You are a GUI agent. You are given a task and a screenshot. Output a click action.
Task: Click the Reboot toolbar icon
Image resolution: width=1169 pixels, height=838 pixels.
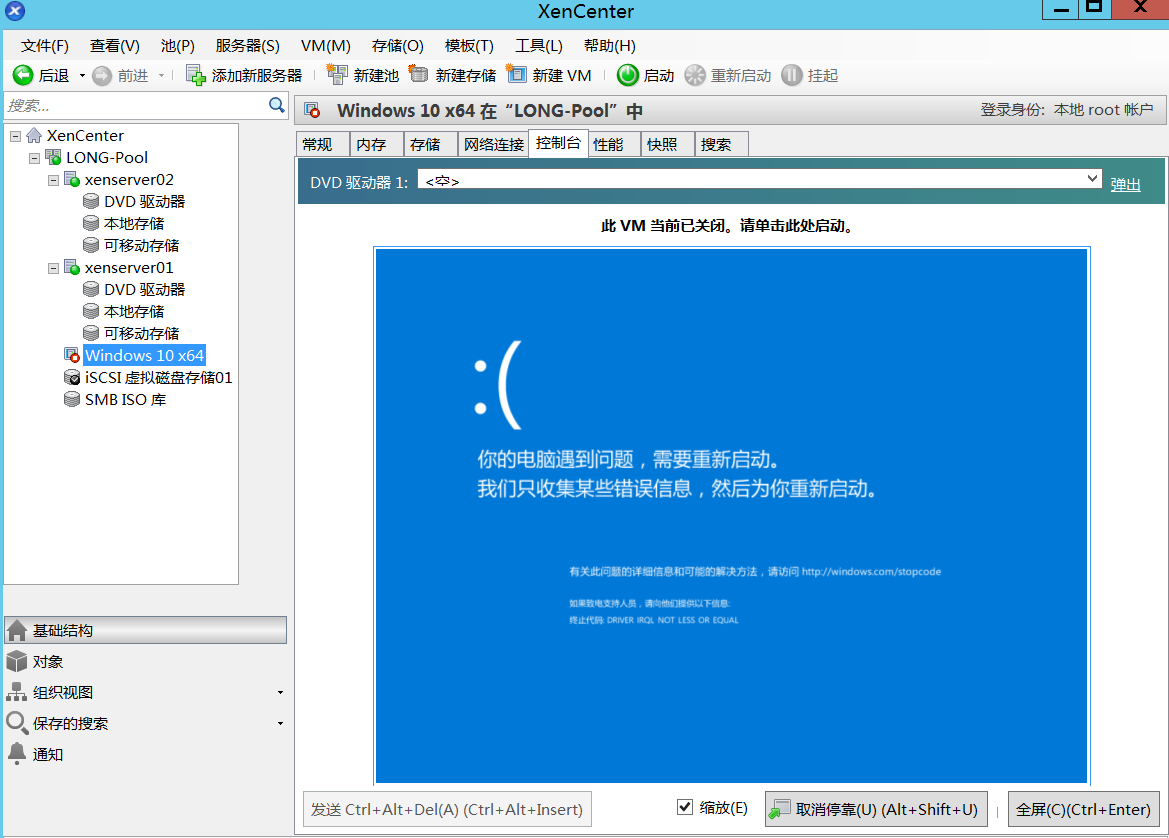click(695, 75)
